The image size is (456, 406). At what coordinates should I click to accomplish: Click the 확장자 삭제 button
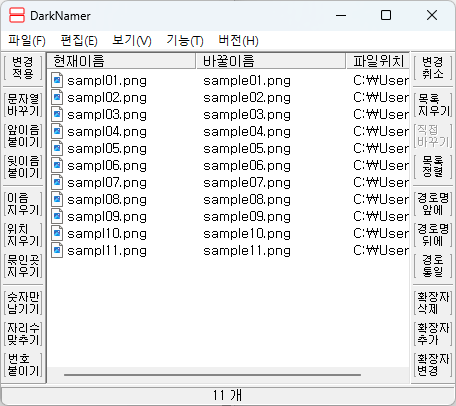click(x=433, y=303)
